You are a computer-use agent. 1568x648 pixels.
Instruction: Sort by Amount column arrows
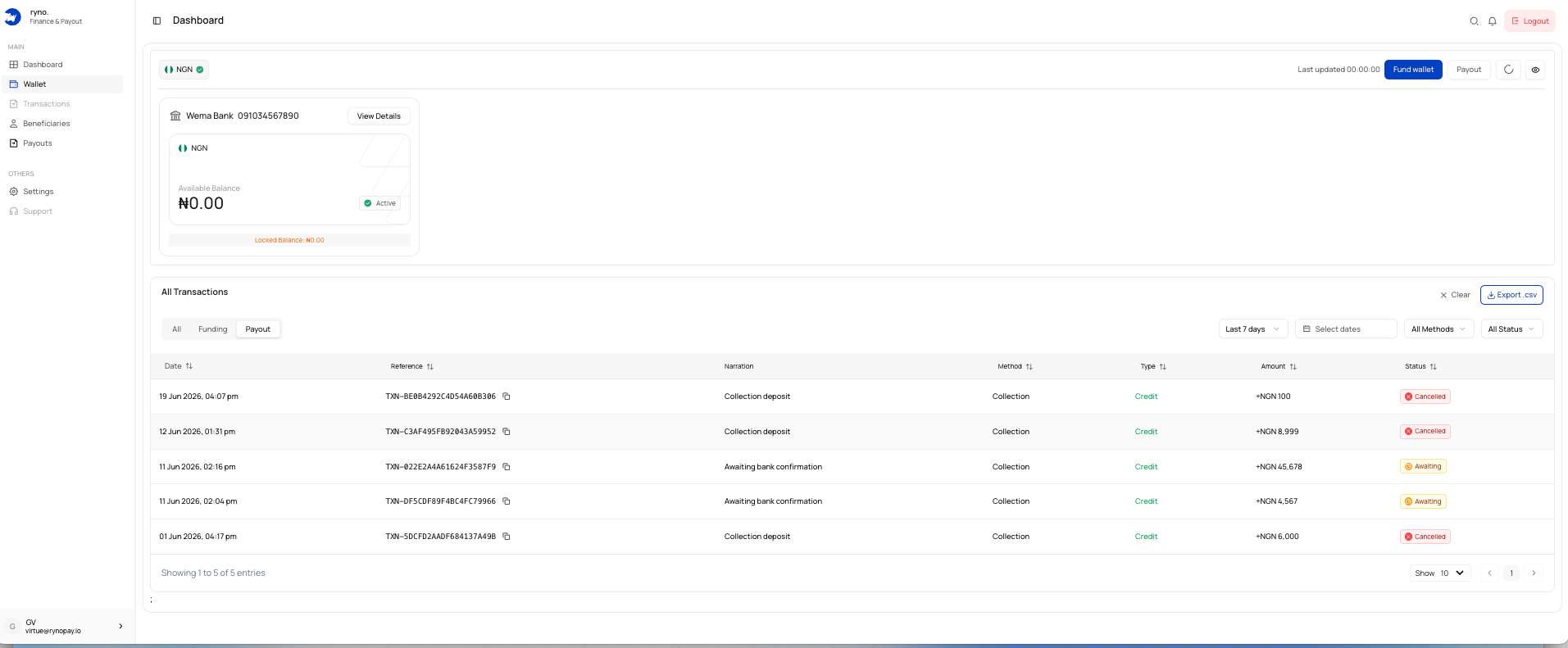click(x=1293, y=366)
